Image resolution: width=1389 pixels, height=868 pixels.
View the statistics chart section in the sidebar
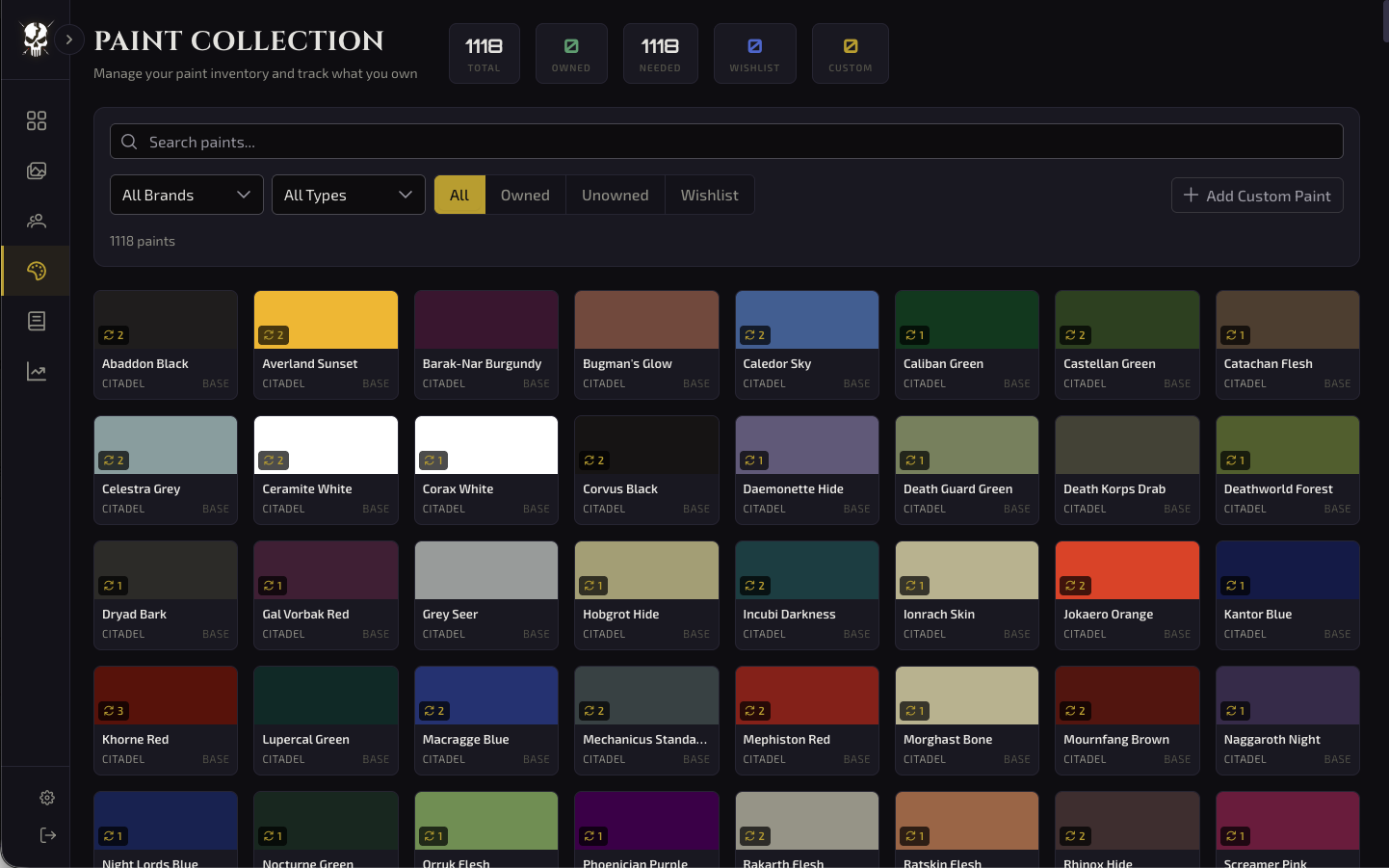tap(36, 371)
